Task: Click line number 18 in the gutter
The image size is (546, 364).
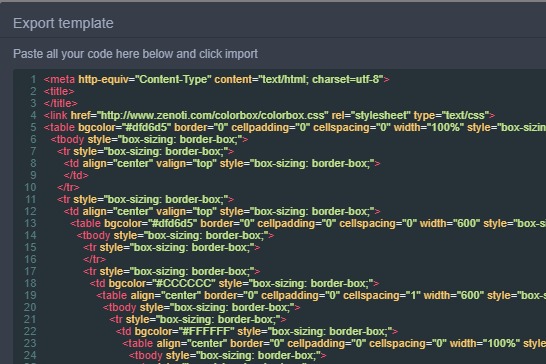Action: 30,284
